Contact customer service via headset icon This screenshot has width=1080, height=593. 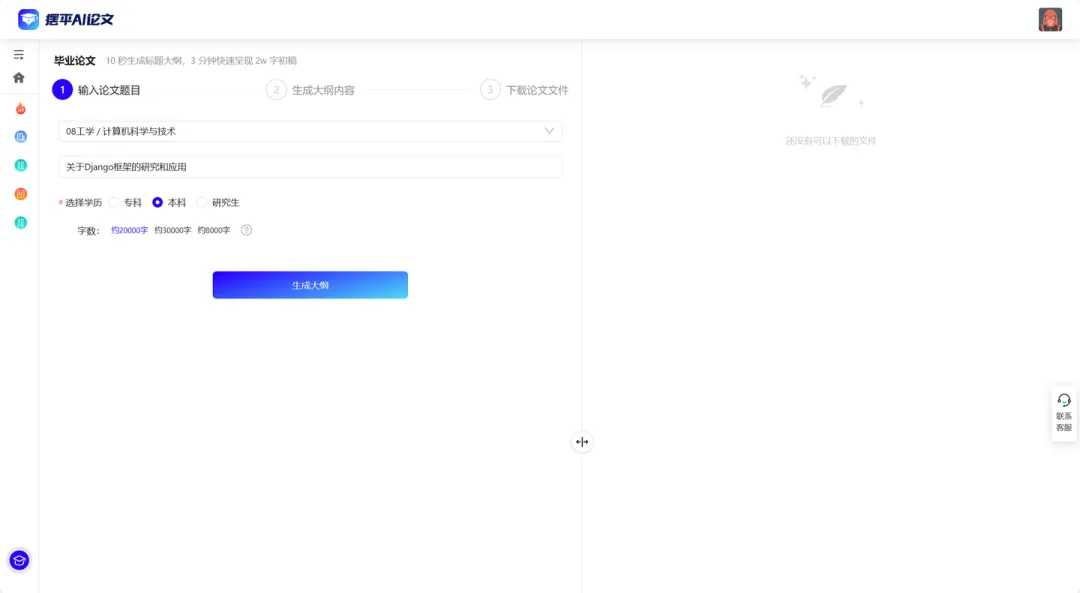(1063, 412)
